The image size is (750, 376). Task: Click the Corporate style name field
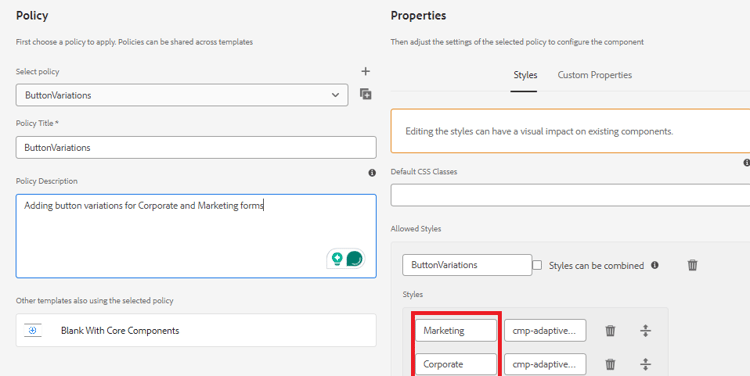[456, 365]
